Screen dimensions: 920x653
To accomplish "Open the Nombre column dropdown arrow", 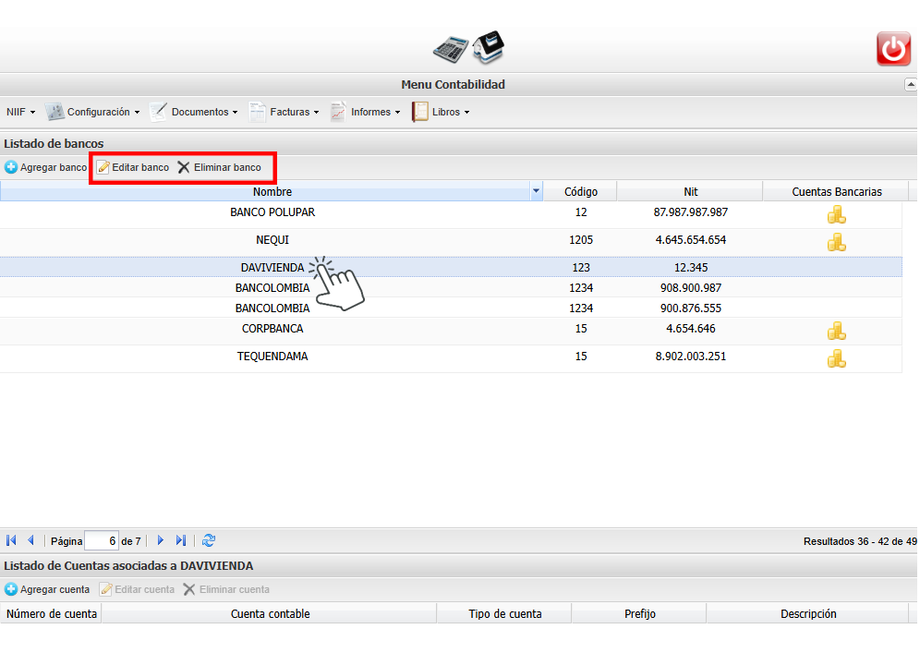I will [x=536, y=191].
